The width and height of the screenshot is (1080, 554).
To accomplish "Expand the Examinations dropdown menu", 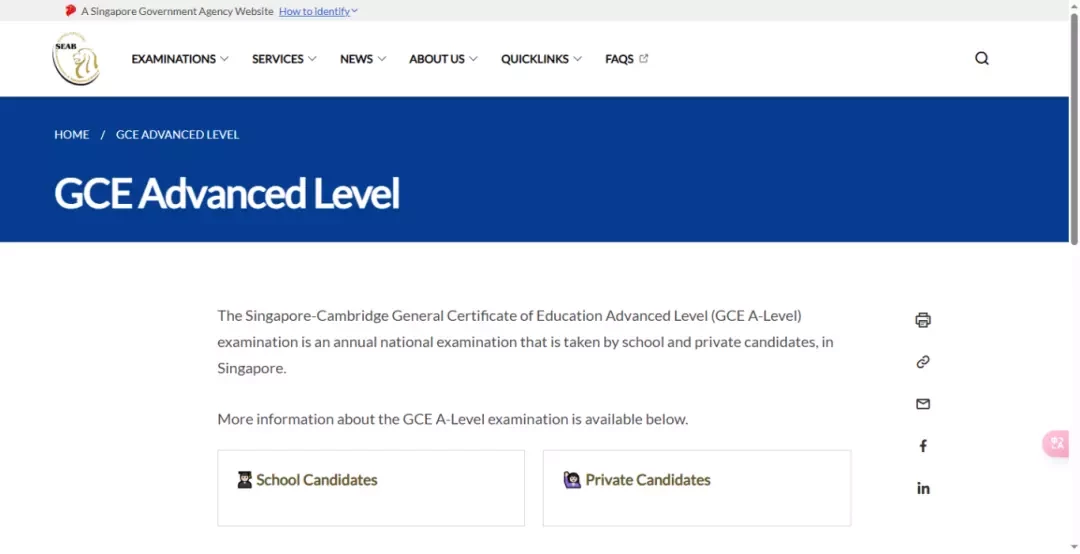I will coord(180,59).
